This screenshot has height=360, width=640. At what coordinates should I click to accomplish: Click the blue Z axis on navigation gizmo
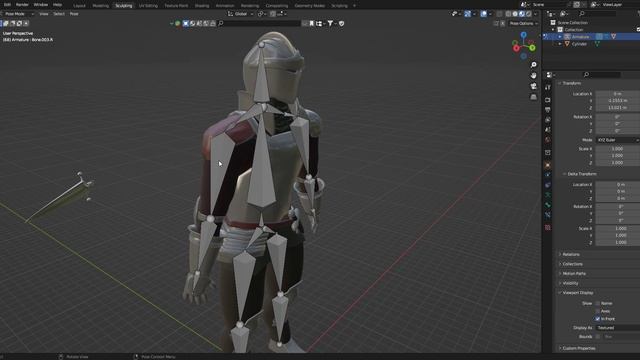[x=524, y=35]
